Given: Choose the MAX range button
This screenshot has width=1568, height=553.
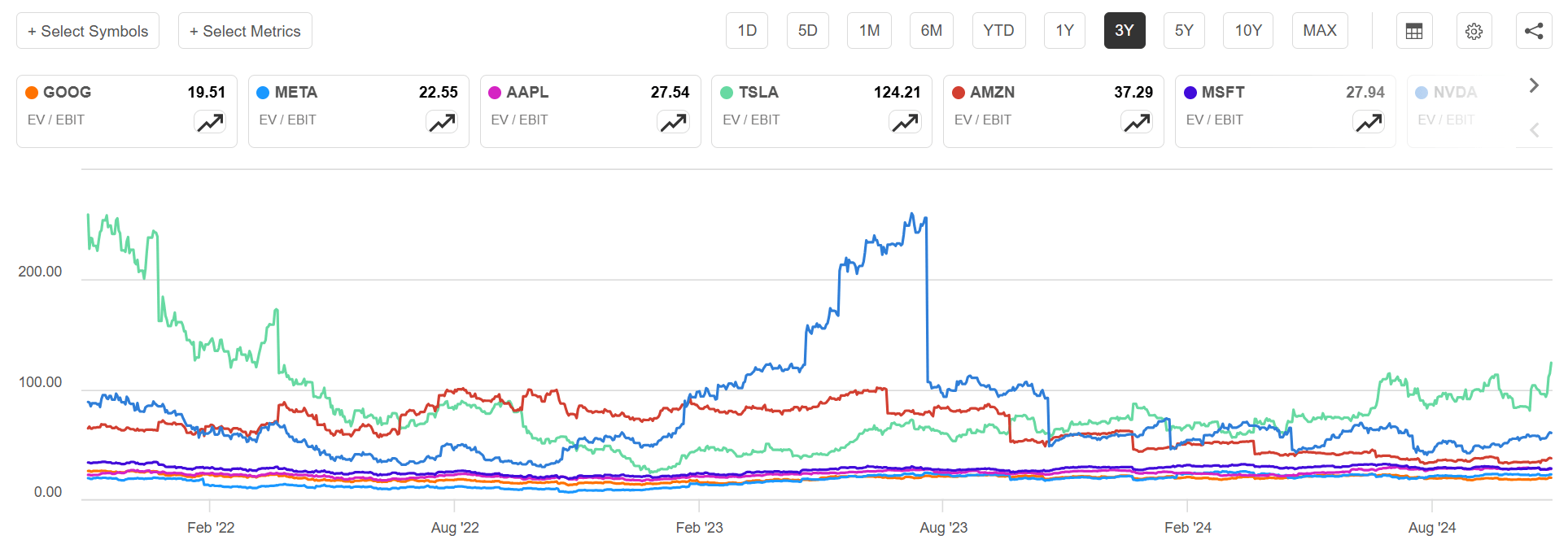Looking at the screenshot, I should click(x=1319, y=31).
